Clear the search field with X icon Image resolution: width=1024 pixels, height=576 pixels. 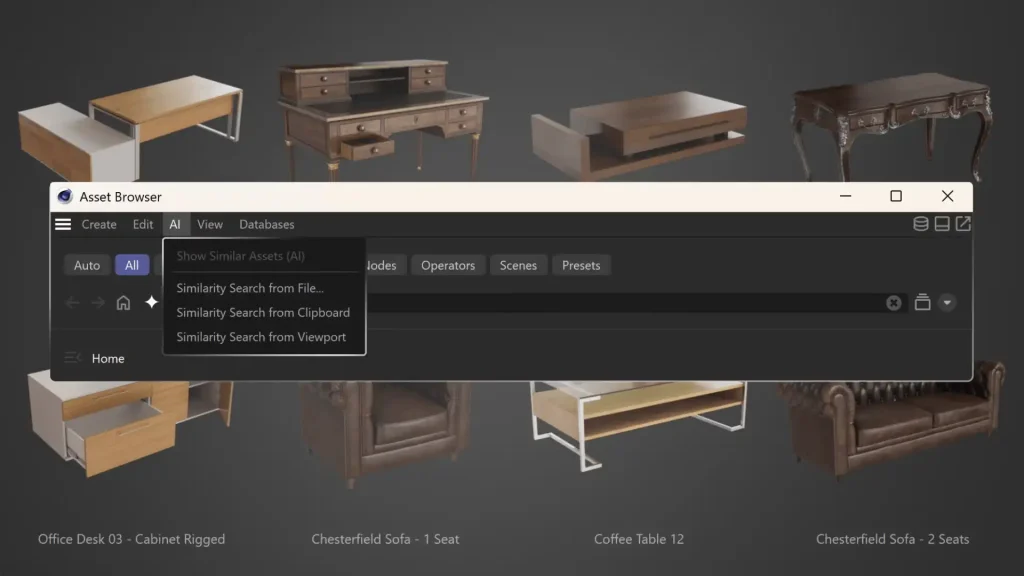pyautogui.click(x=894, y=303)
